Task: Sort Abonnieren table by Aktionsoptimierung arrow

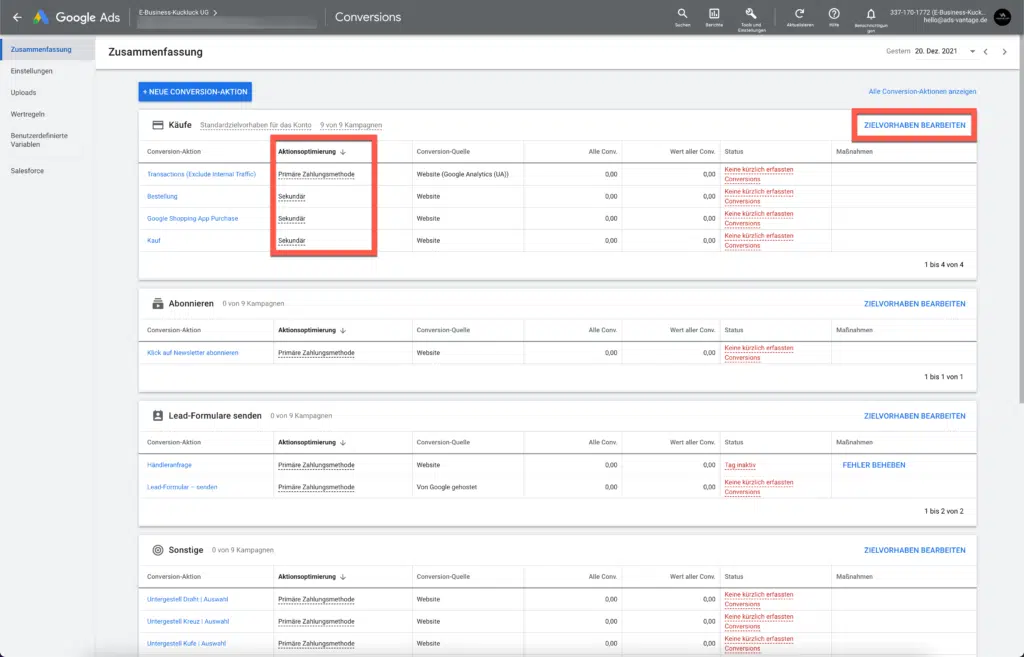Action: tap(343, 330)
